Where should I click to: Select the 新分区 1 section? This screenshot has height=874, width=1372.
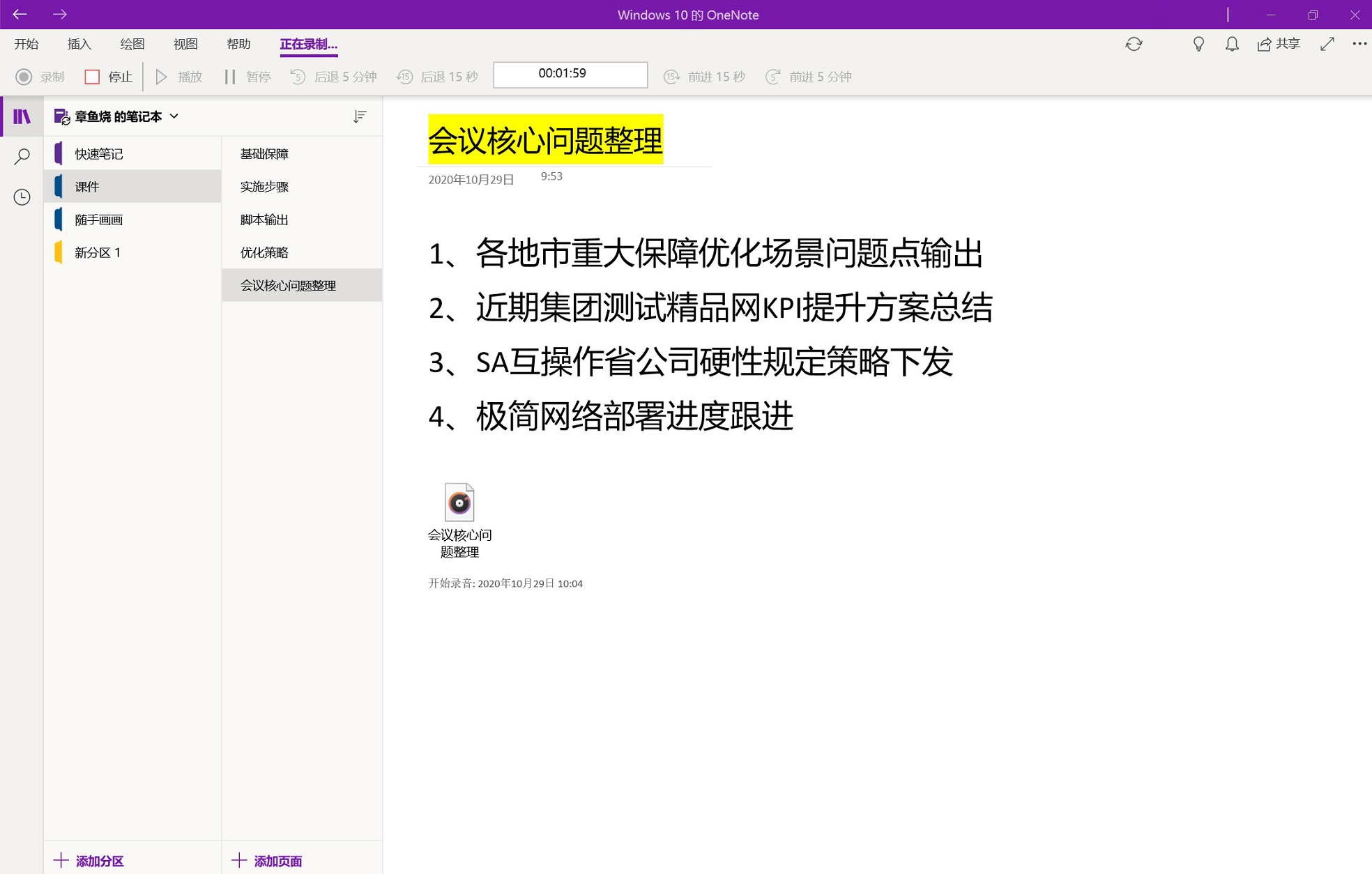point(132,252)
